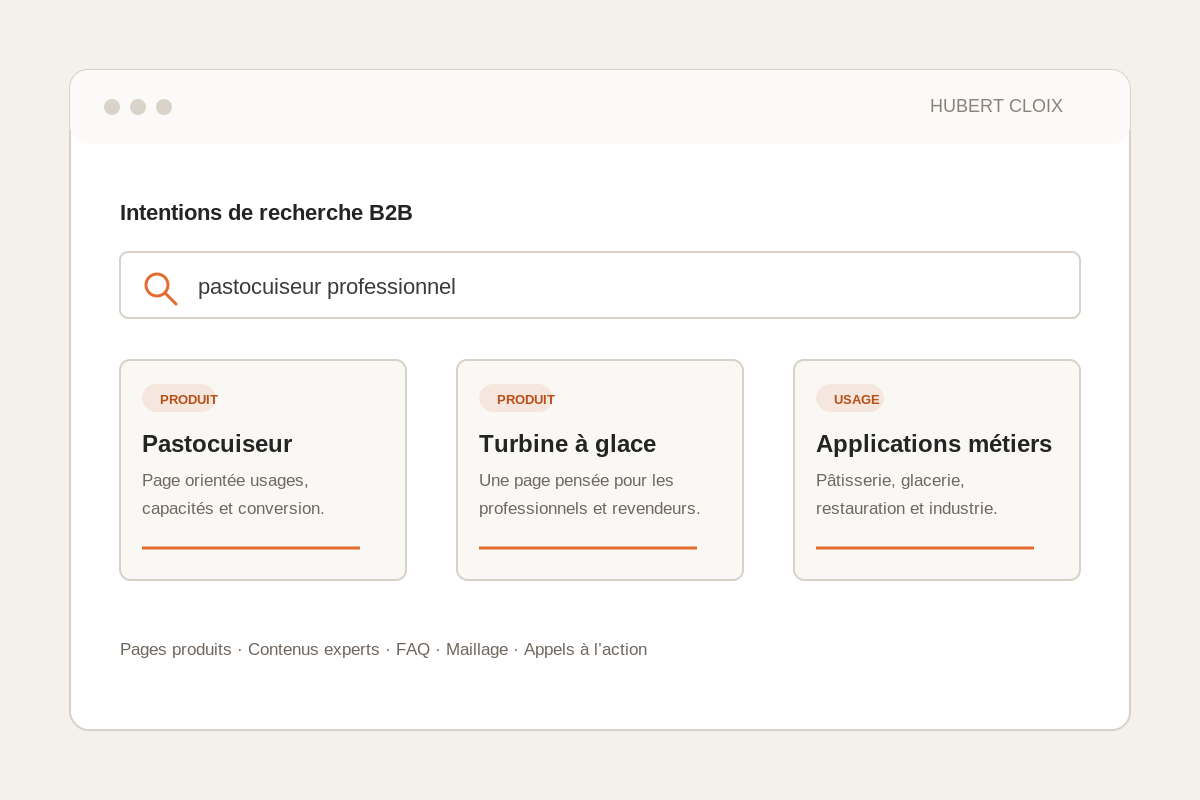Click 'Maillage' in the footer line
Screen dimensions: 1200x800
click(x=477, y=649)
